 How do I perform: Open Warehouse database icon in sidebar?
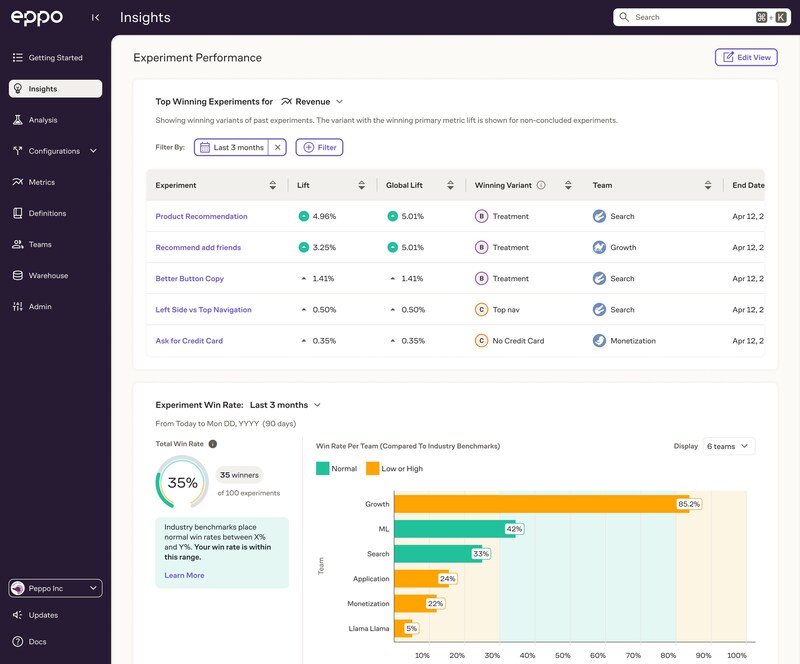pos(18,276)
